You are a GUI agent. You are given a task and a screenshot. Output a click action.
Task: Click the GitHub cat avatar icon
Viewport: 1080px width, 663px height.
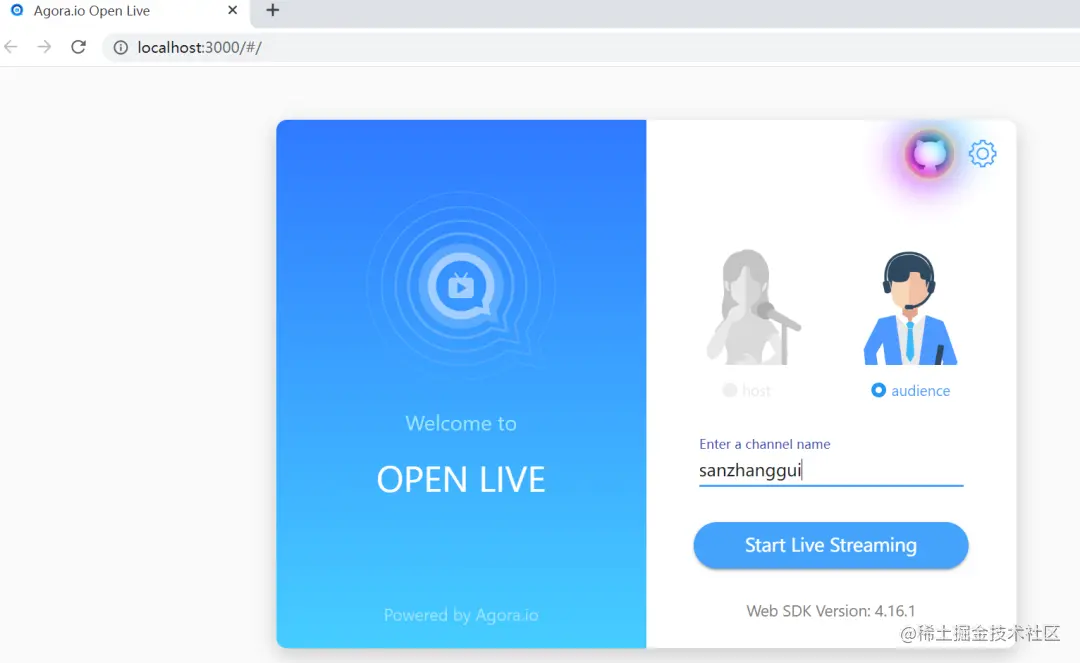click(929, 154)
